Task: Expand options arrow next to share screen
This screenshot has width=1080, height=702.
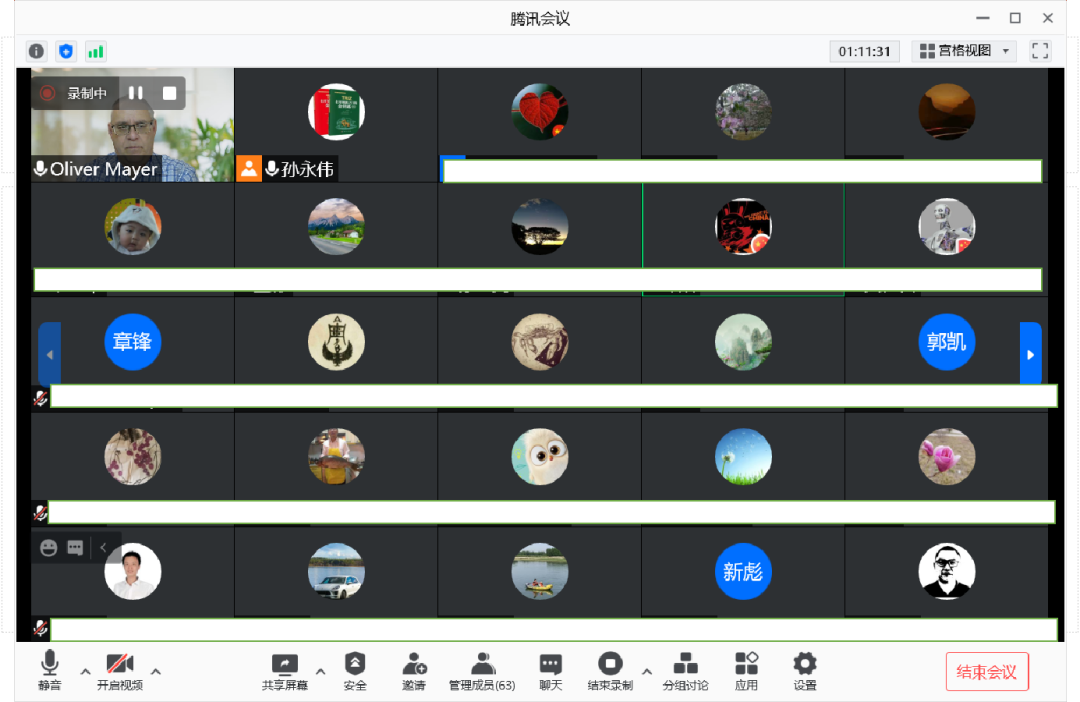Action: click(x=320, y=670)
